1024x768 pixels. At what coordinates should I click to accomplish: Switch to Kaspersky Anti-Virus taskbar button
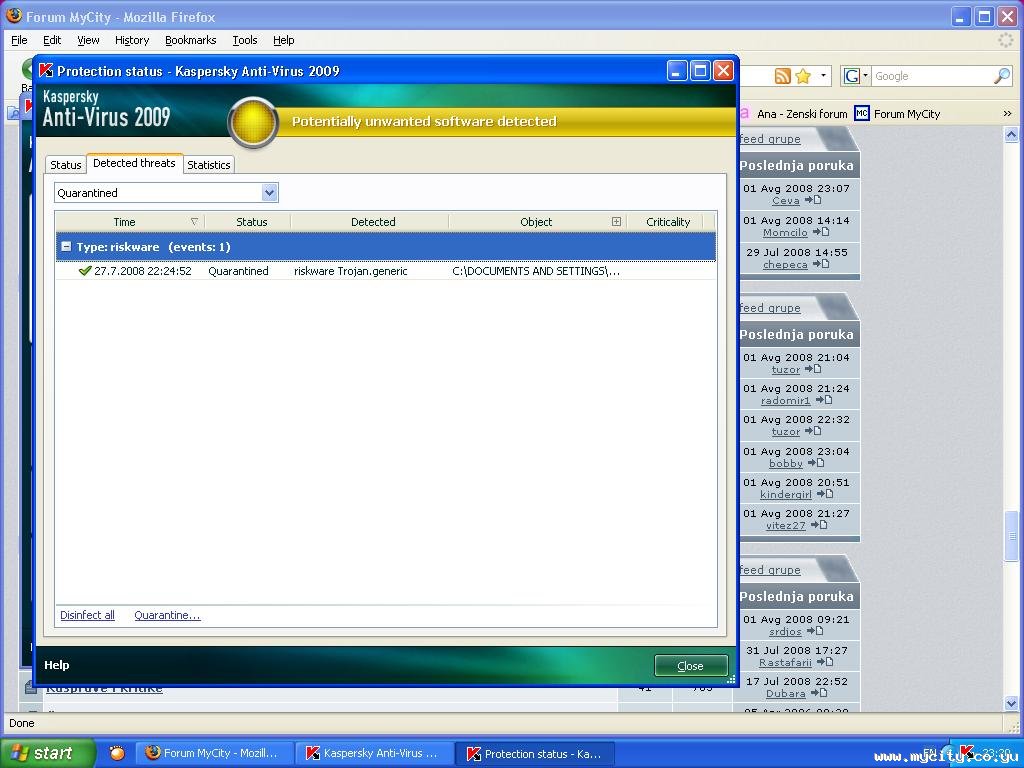(374, 753)
